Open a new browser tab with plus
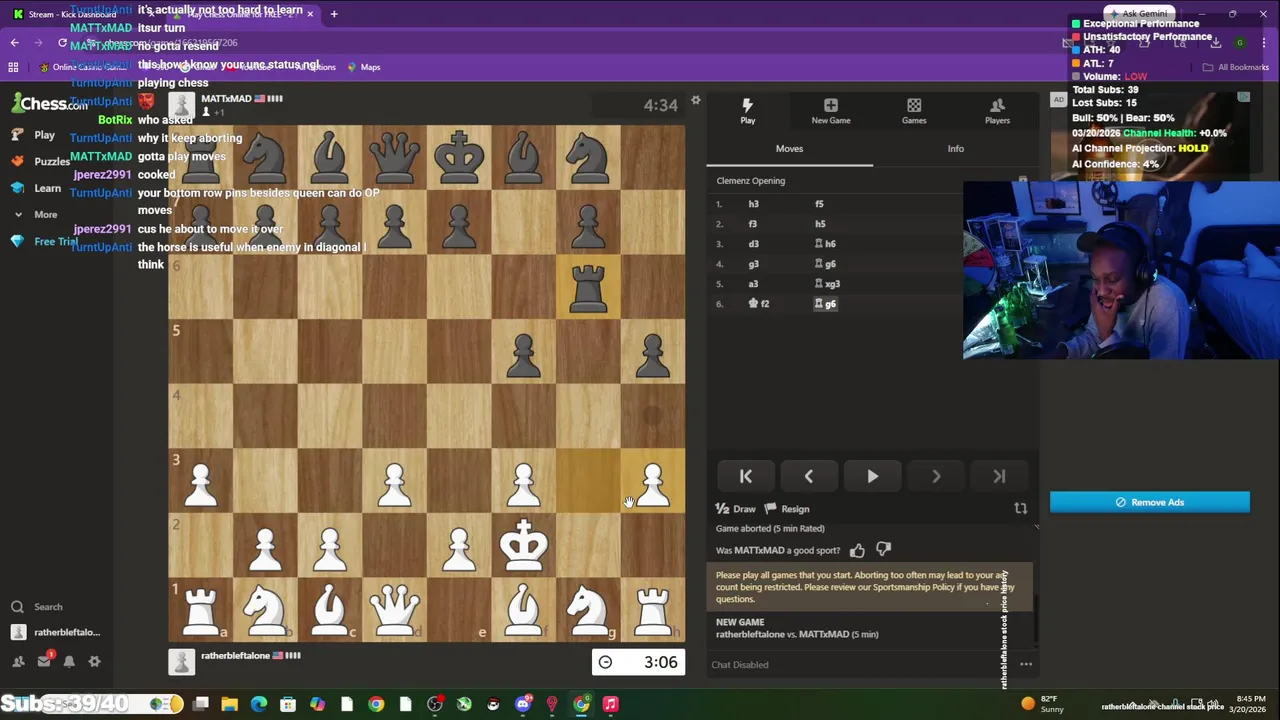This screenshot has width=1280, height=720. click(333, 14)
